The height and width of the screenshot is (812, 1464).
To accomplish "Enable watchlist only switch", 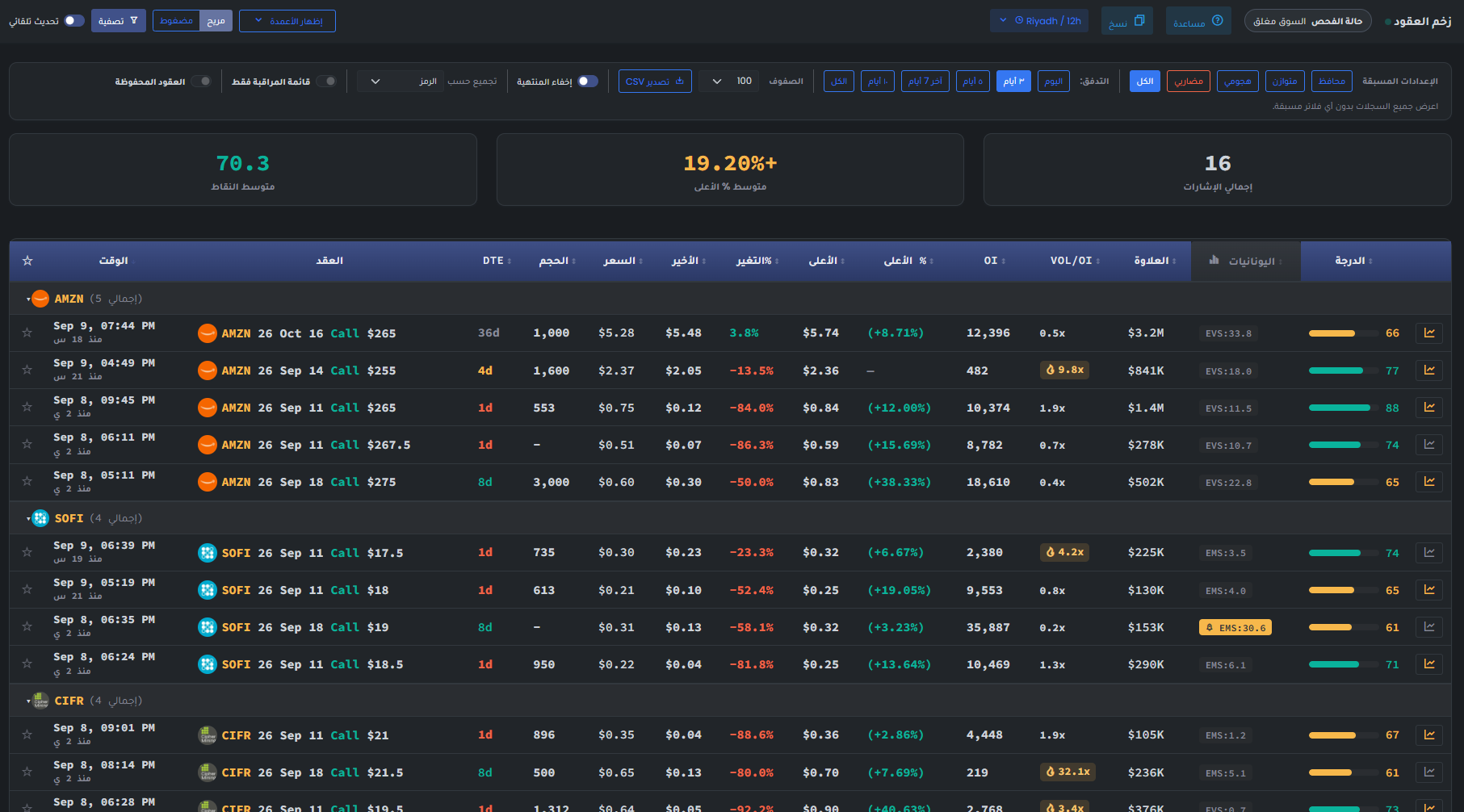I will point(326,81).
